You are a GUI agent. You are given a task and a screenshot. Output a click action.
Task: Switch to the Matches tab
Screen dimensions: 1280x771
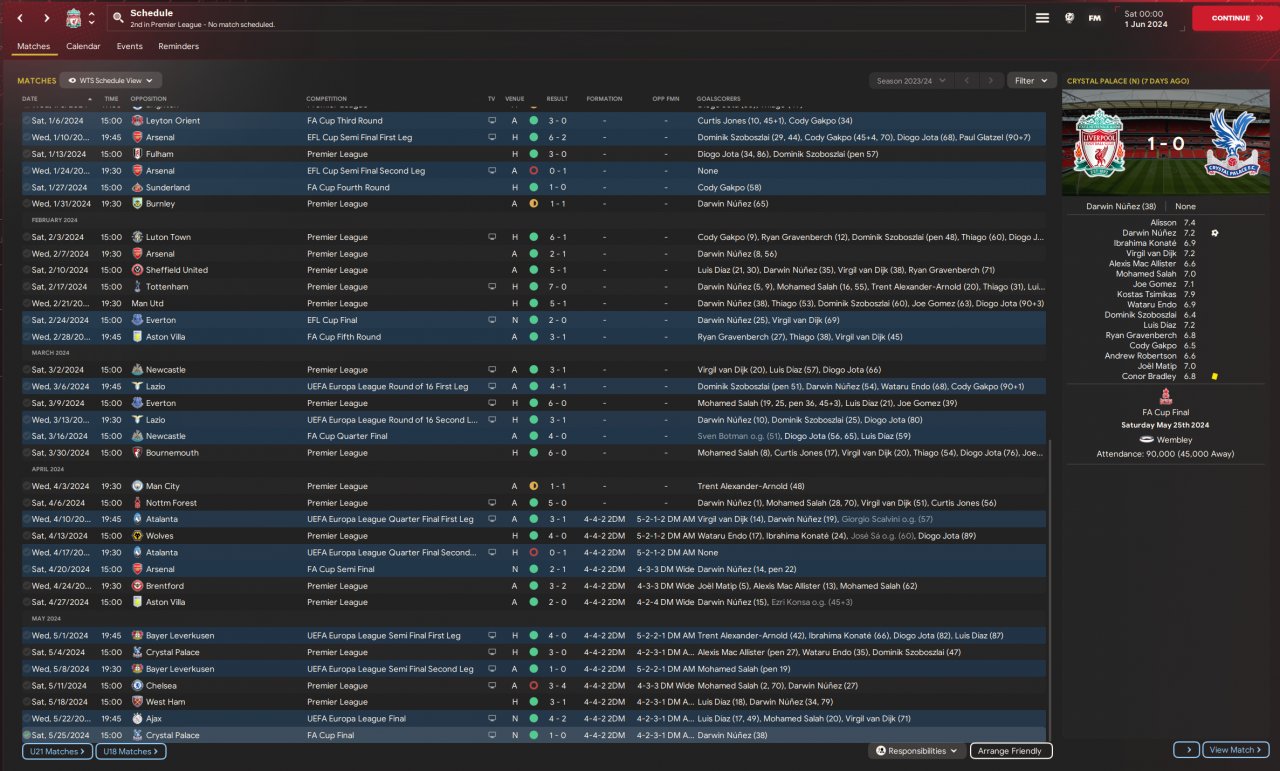click(34, 46)
